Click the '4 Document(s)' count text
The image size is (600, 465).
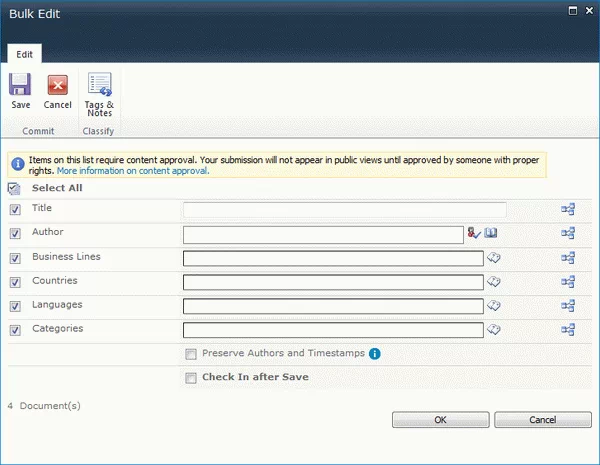[44, 406]
